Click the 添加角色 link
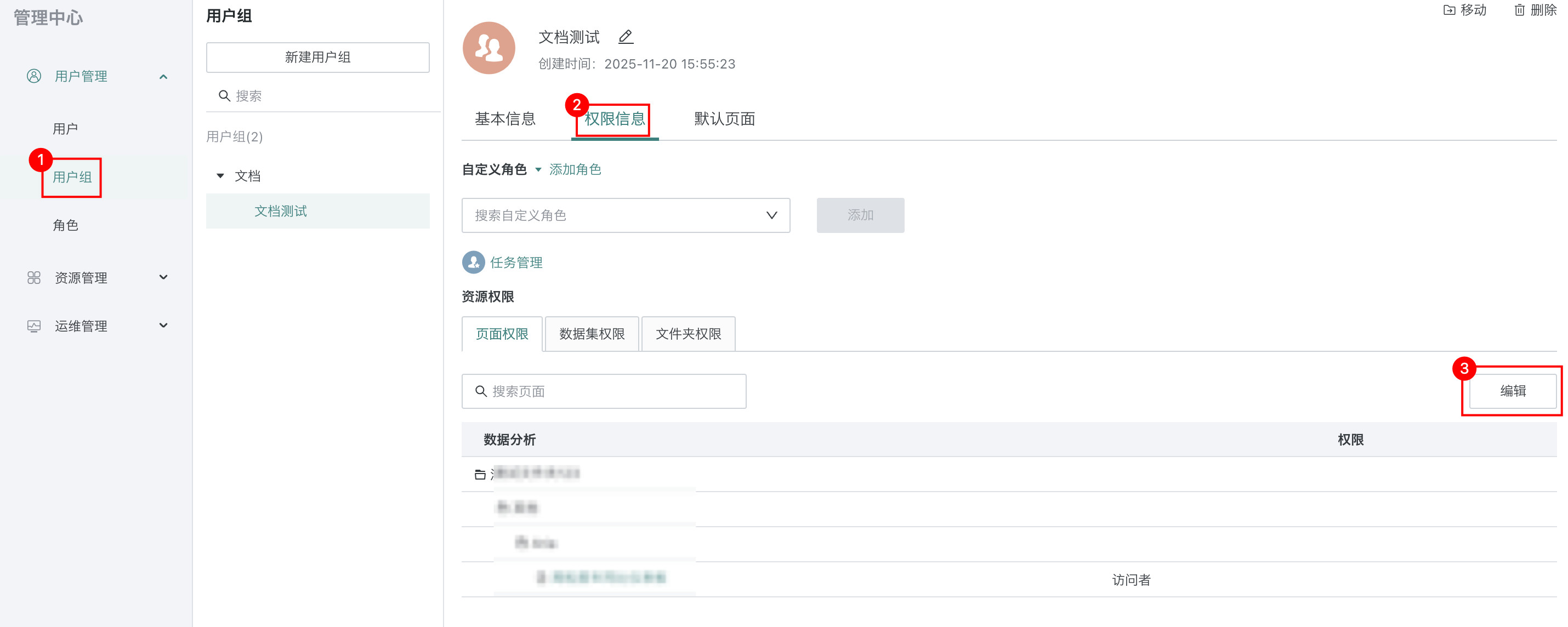Viewport: 1568px width, 627px height. pos(575,169)
